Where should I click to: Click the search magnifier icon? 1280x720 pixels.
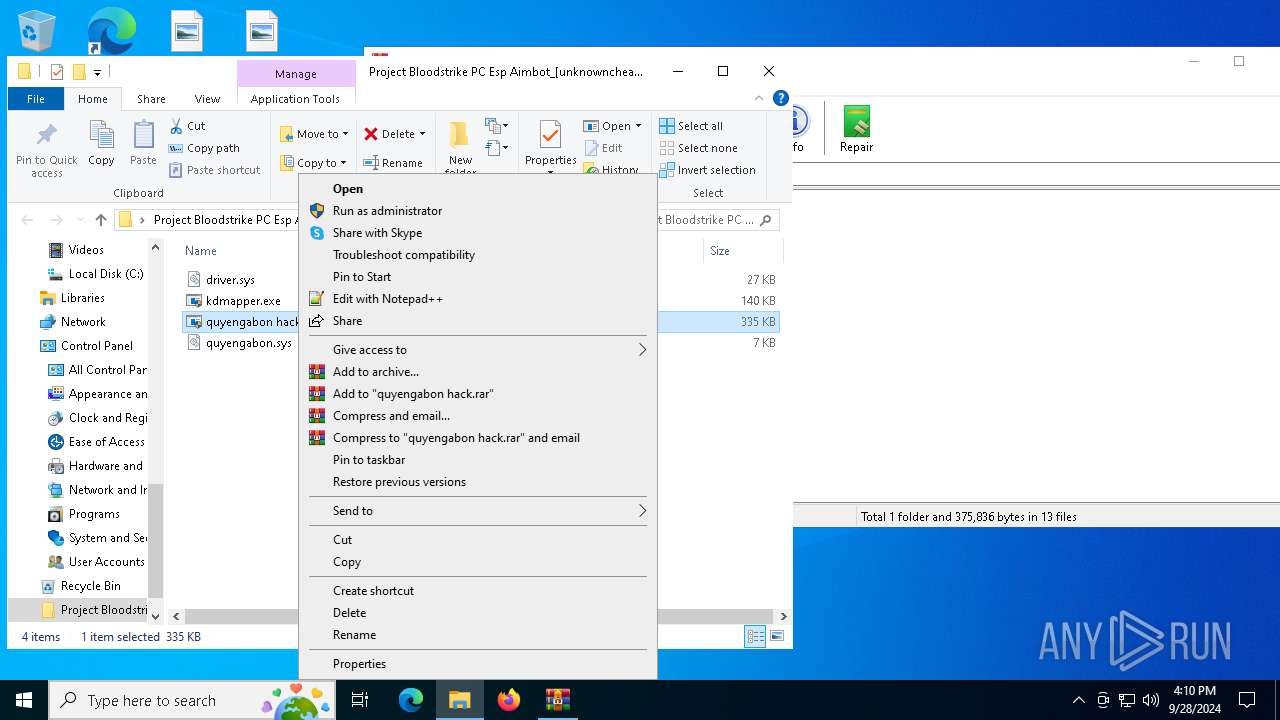[x=766, y=220]
